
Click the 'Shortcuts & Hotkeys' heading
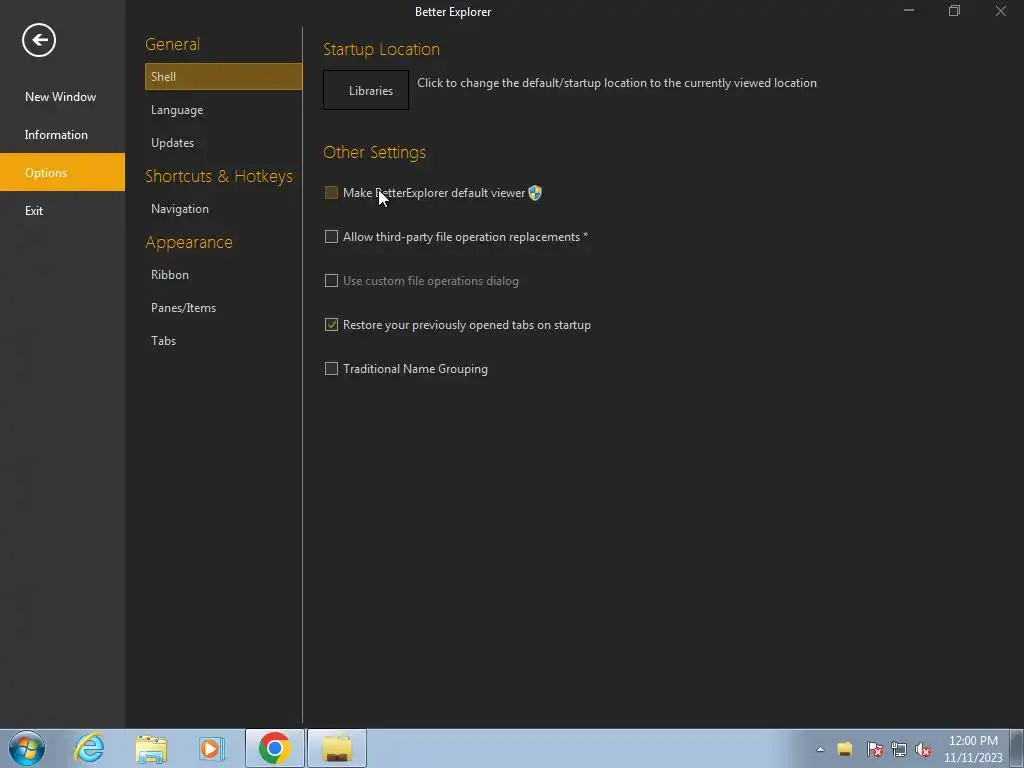coord(219,176)
